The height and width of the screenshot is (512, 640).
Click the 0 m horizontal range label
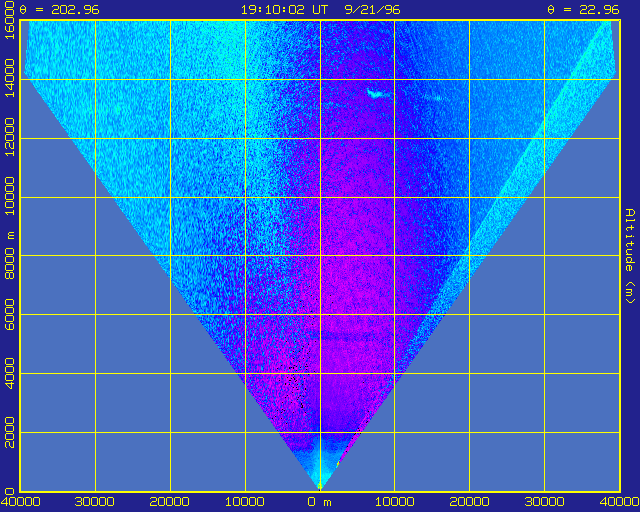320,502
